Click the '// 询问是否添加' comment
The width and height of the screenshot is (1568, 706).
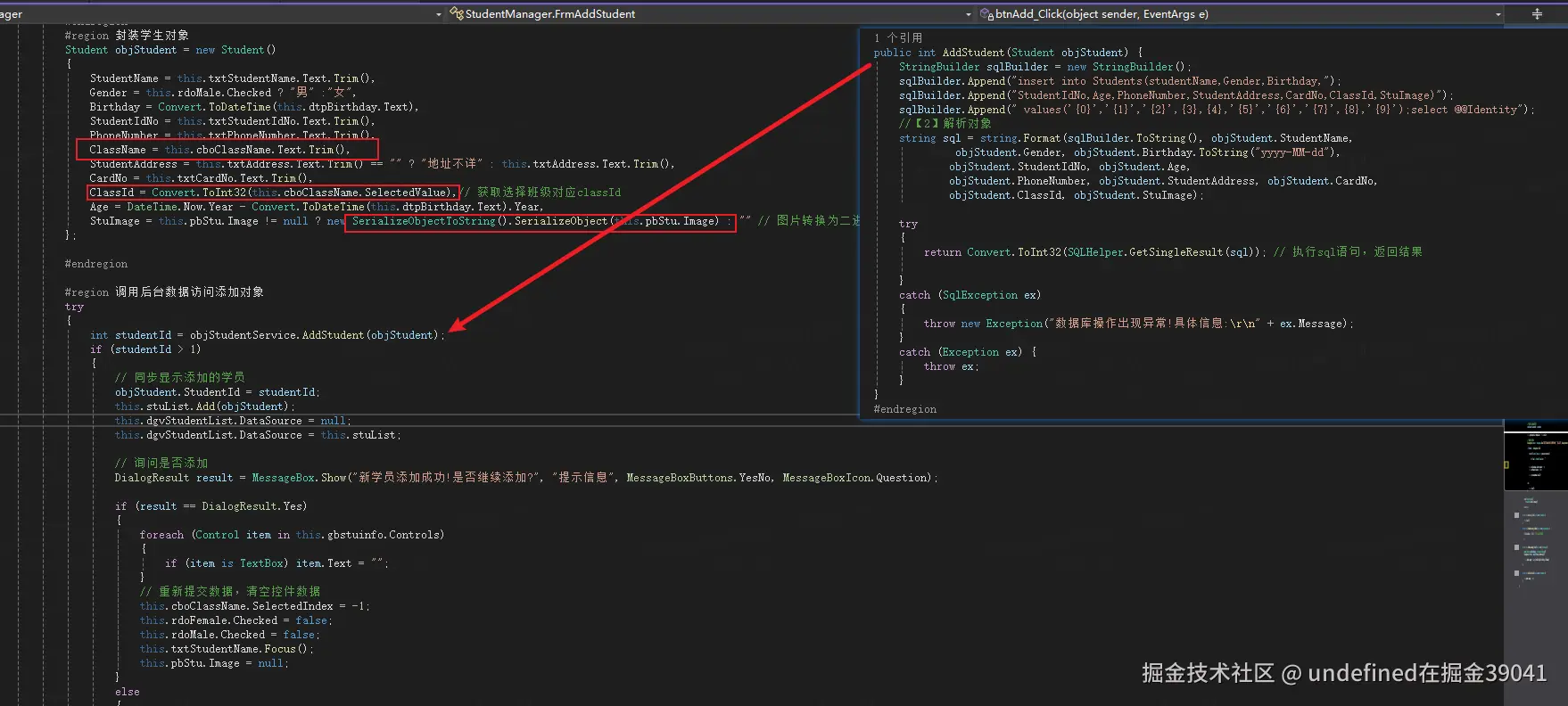(x=161, y=464)
